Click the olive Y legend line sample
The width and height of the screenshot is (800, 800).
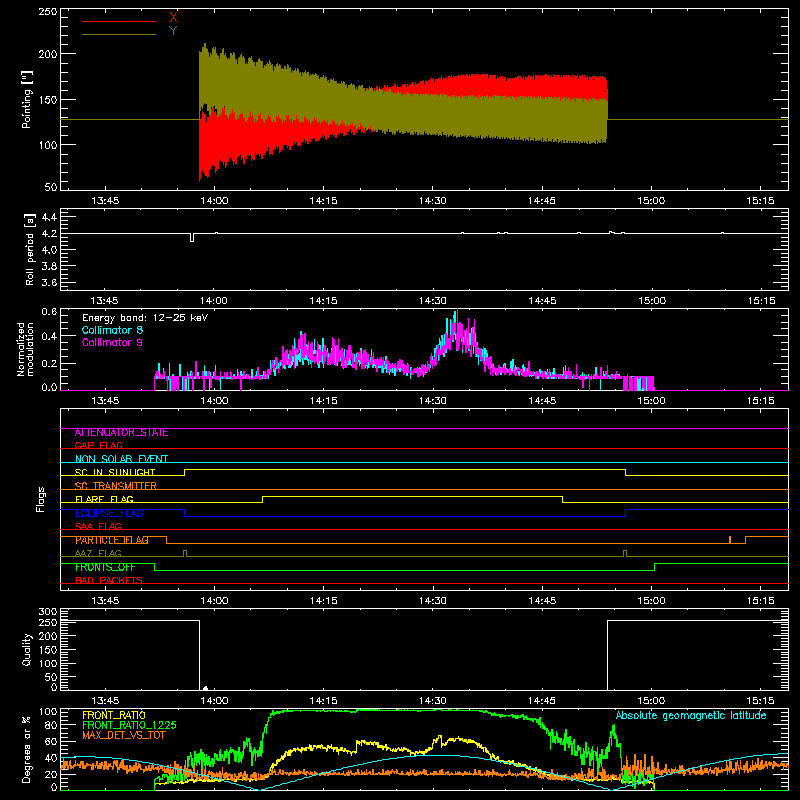[x=119, y=35]
